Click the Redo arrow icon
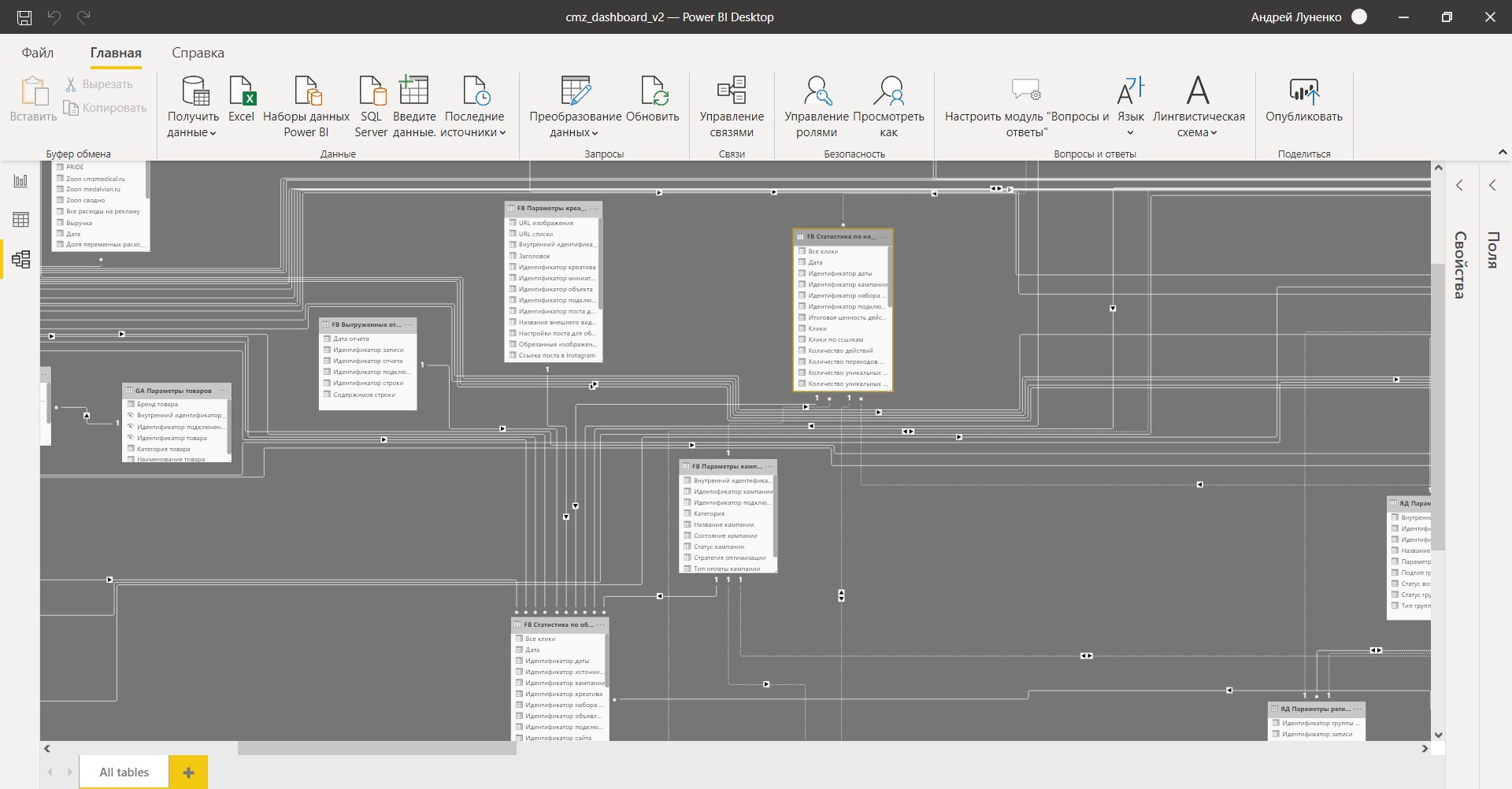The height and width of the screenshot is (789, 1512). coord(83,17)
